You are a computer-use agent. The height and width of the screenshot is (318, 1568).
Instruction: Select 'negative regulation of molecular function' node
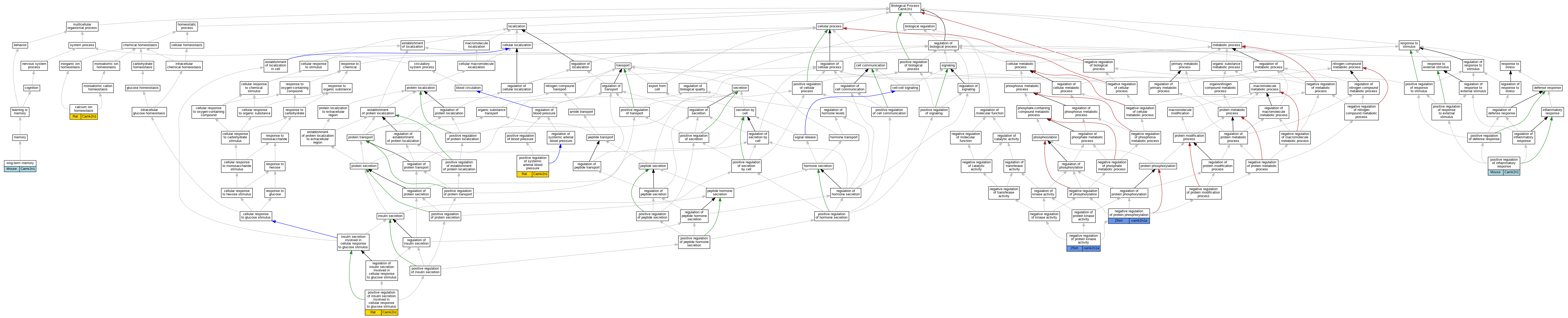click(x=966, y=138)
